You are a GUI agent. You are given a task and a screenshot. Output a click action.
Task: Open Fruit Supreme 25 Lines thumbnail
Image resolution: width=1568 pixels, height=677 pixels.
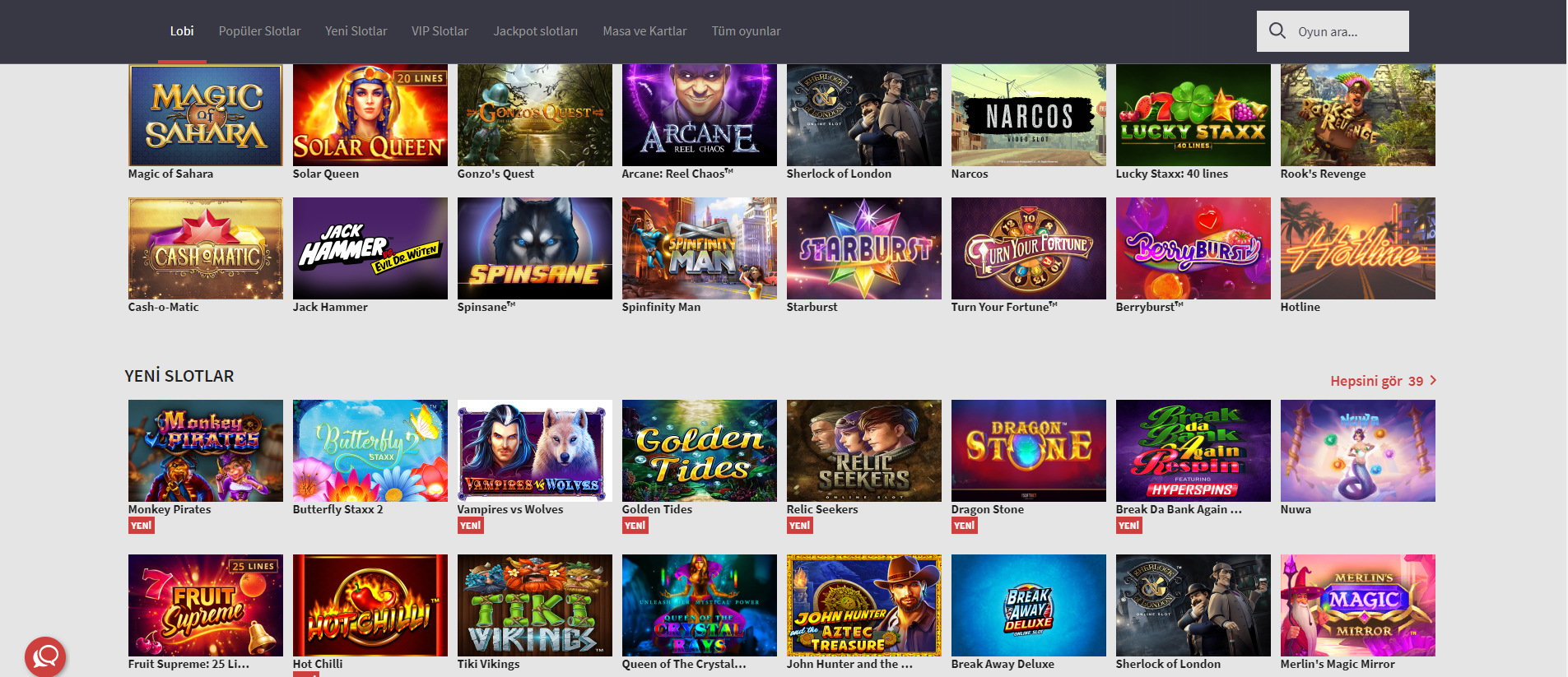206,605
